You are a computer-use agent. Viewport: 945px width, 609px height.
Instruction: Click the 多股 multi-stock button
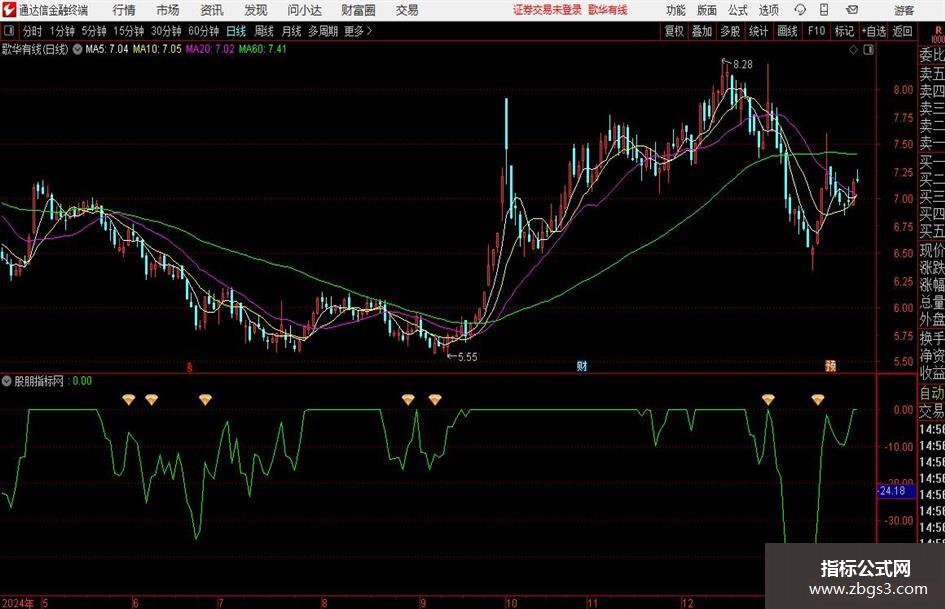pos(730,31)
